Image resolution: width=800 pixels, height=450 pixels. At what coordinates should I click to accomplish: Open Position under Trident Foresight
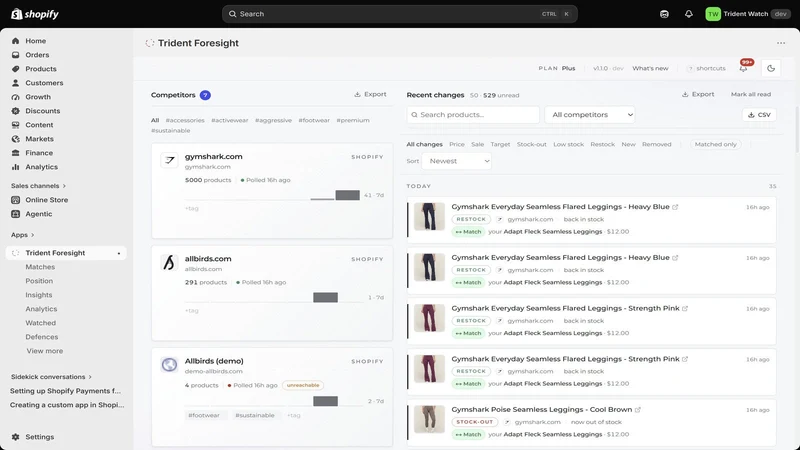pos(39,281)
